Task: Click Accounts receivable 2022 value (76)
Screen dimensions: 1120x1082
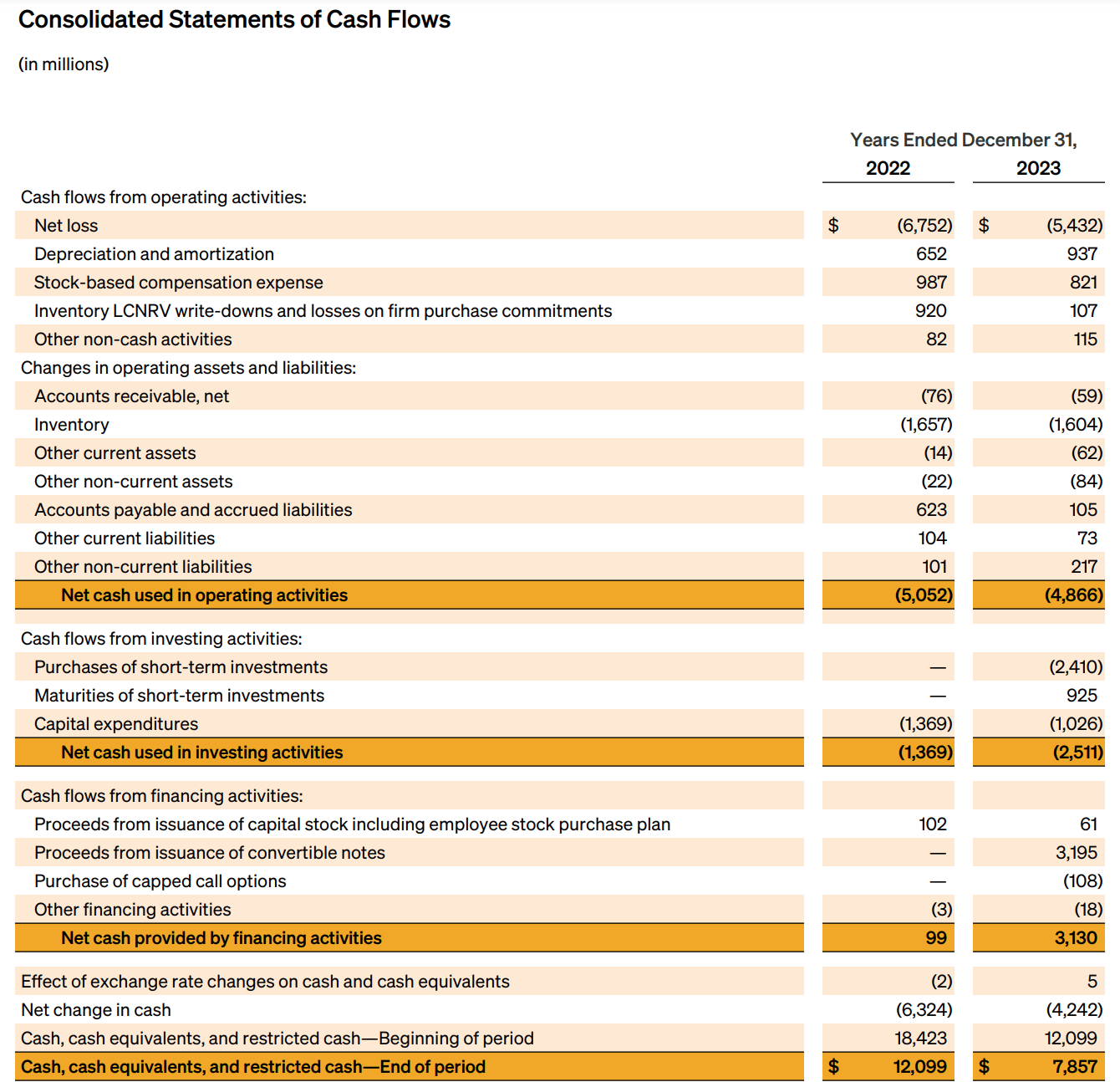Action: (x=937, y=396)
